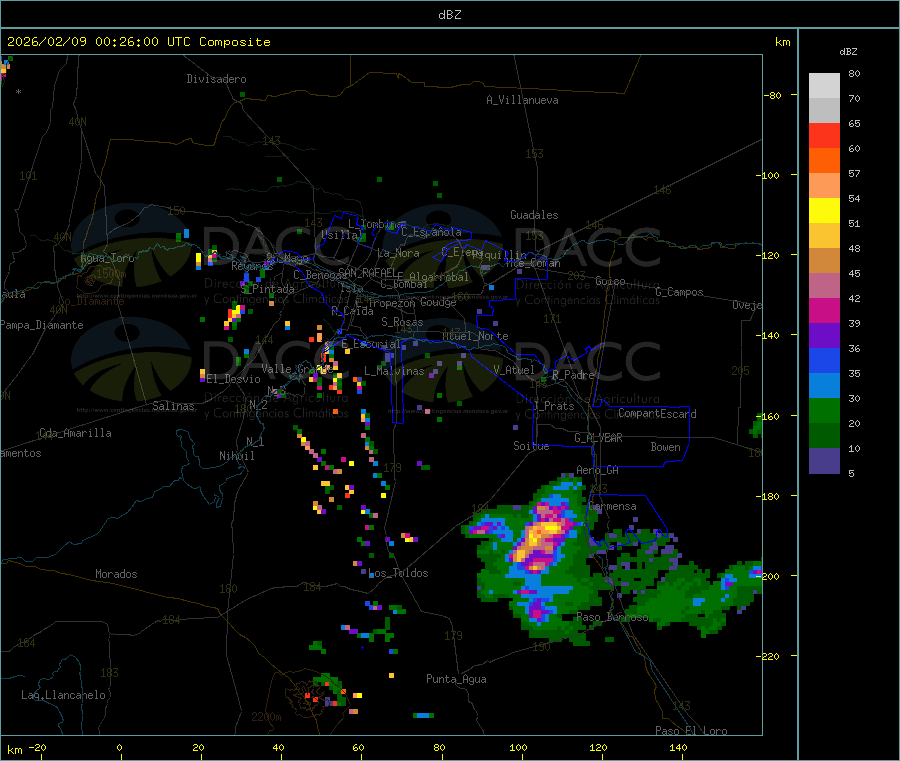Click the El_Desvio map label

(x=234, y=379)
